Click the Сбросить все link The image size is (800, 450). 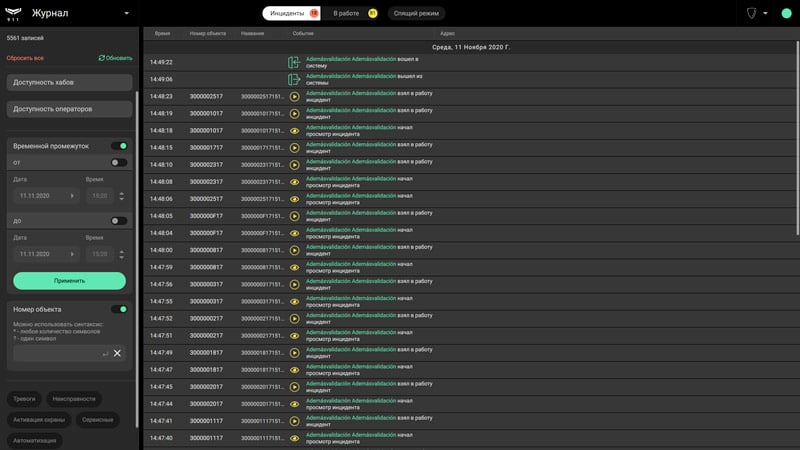tap(25, 58)
